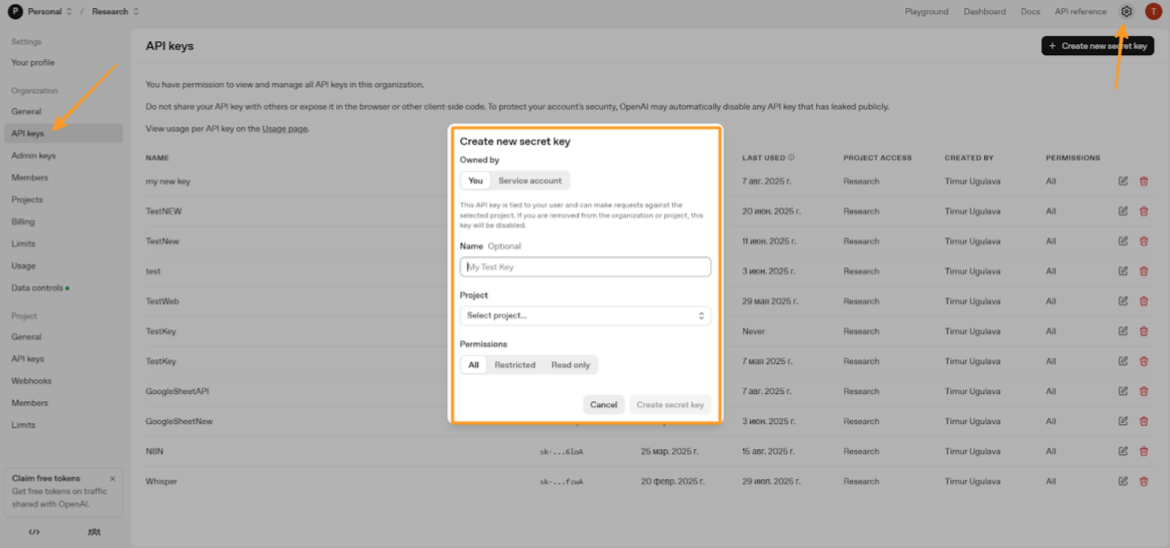
Task: Open the user avatar T menu
Action: [x=1153, y=11]
